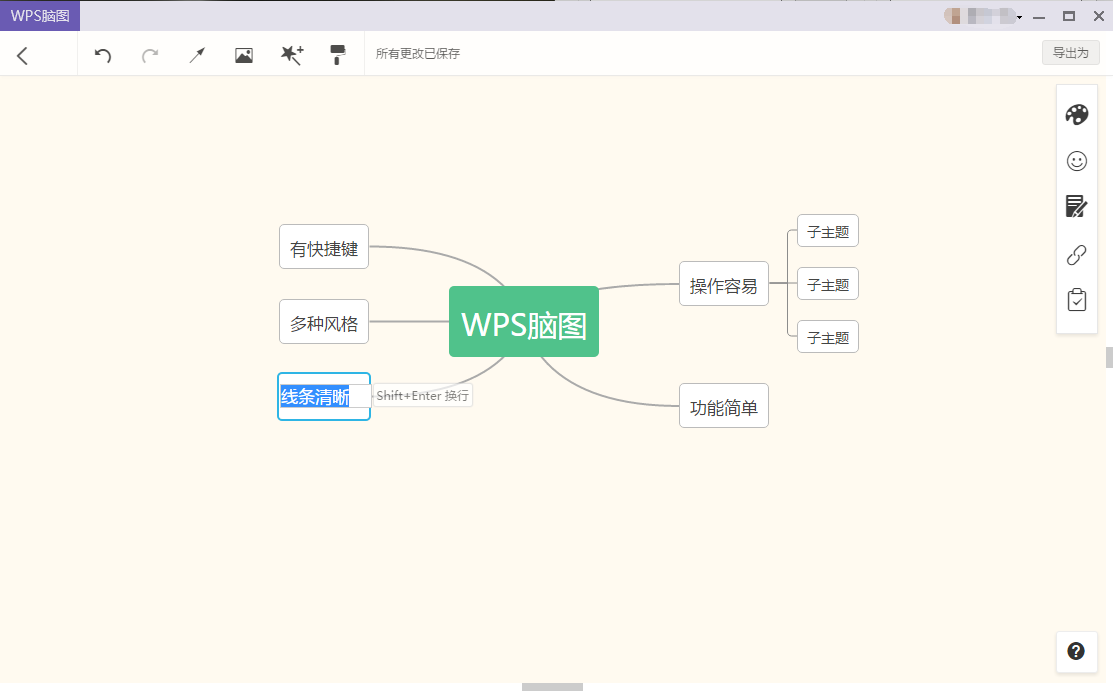The height and width of the screenshot is (691, 1113).
Task: Redo the reverted change
Action: (x=150, y=55)
